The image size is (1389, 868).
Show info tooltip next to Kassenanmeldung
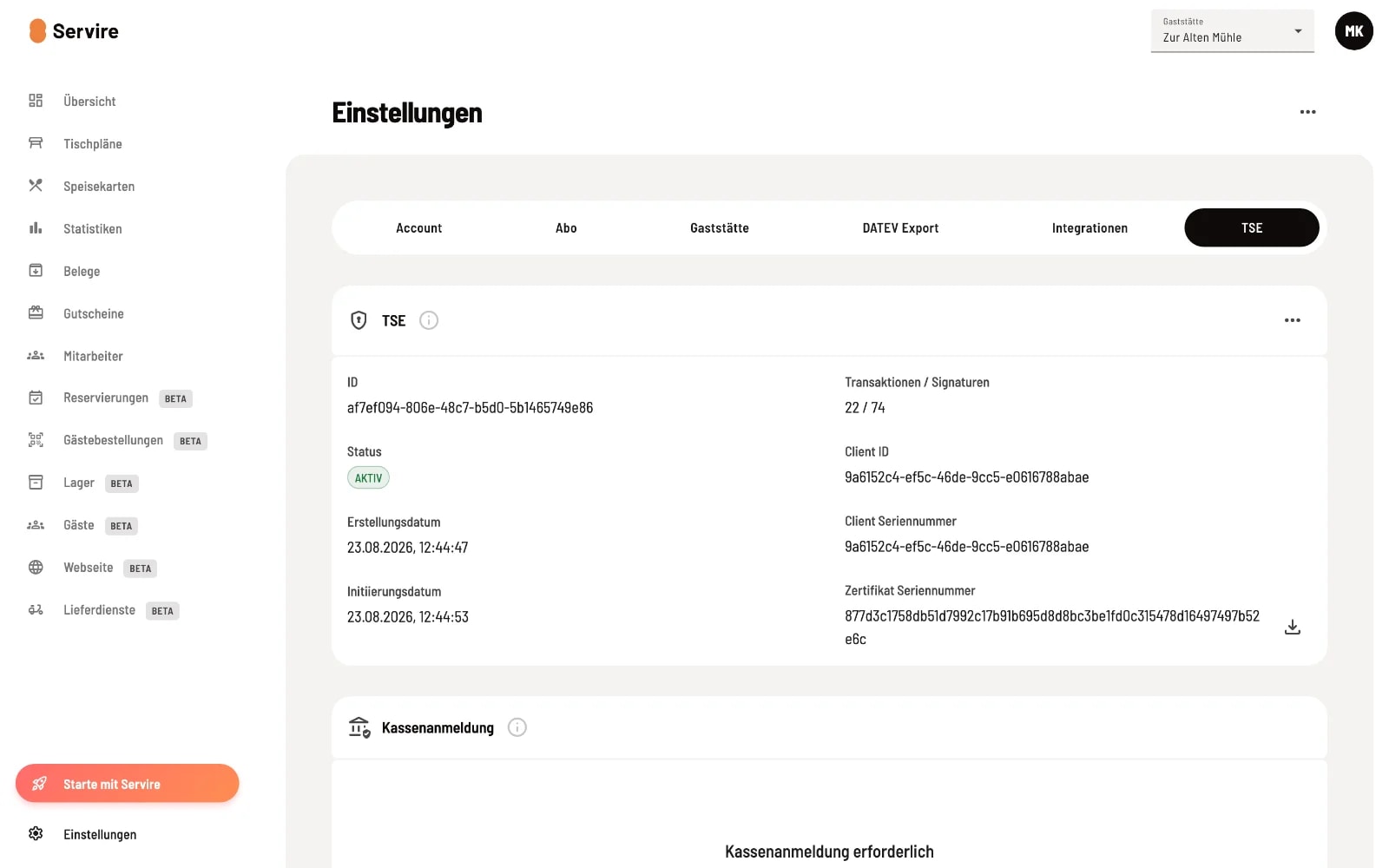[x=517, y=727]
